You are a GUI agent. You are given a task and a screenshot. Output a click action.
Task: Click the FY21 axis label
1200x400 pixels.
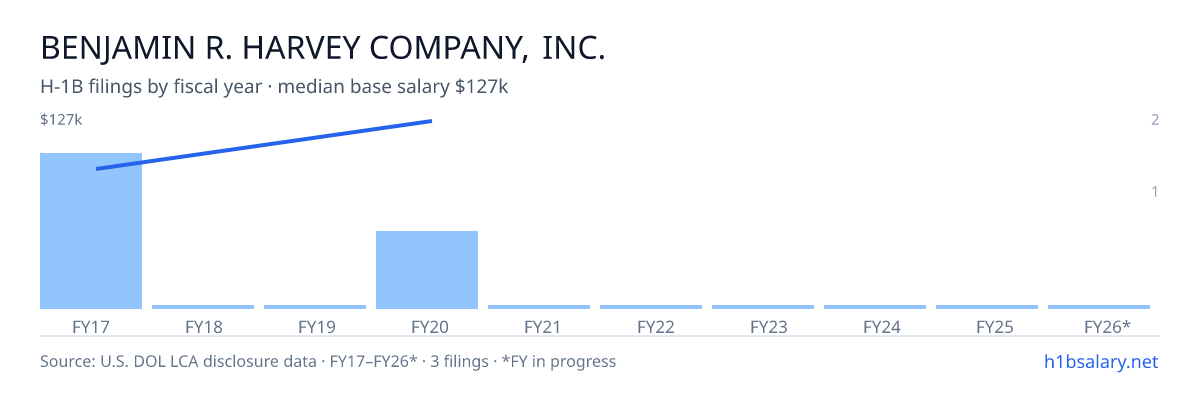pos(539,326)
